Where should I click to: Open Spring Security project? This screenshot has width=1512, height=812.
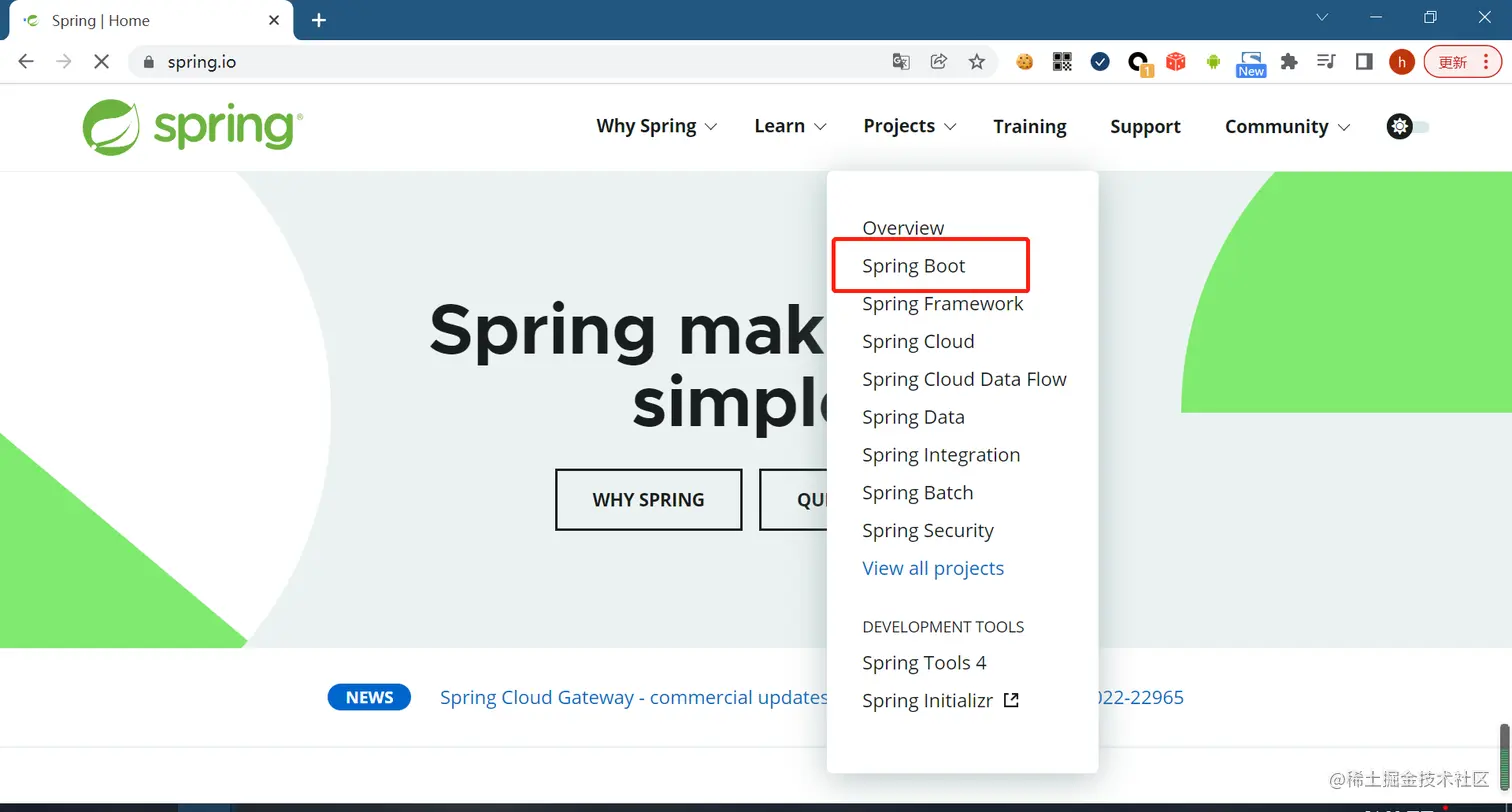(928, 531)
